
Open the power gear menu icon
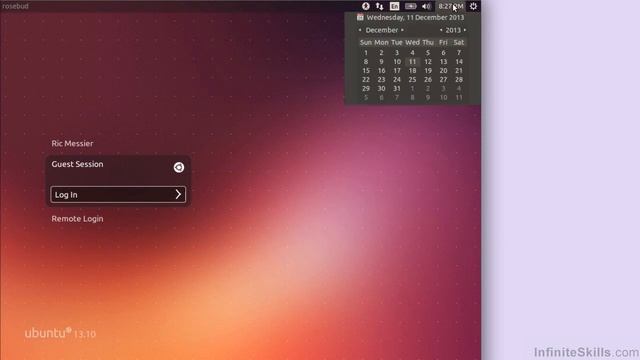pos(473,6)
